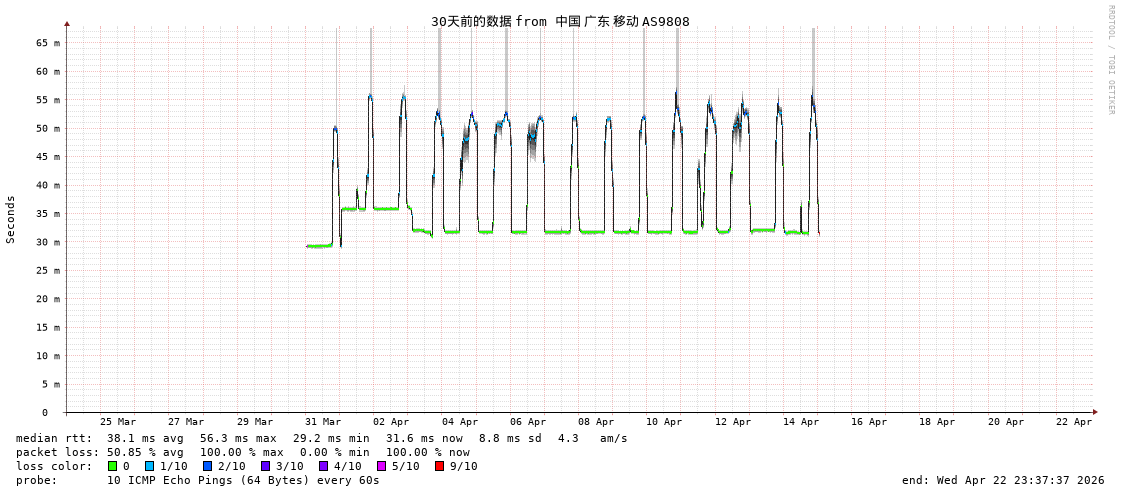
Task: Click the vertical Seconds axis title
Action: pyautogui.click(x=11, y=219)
